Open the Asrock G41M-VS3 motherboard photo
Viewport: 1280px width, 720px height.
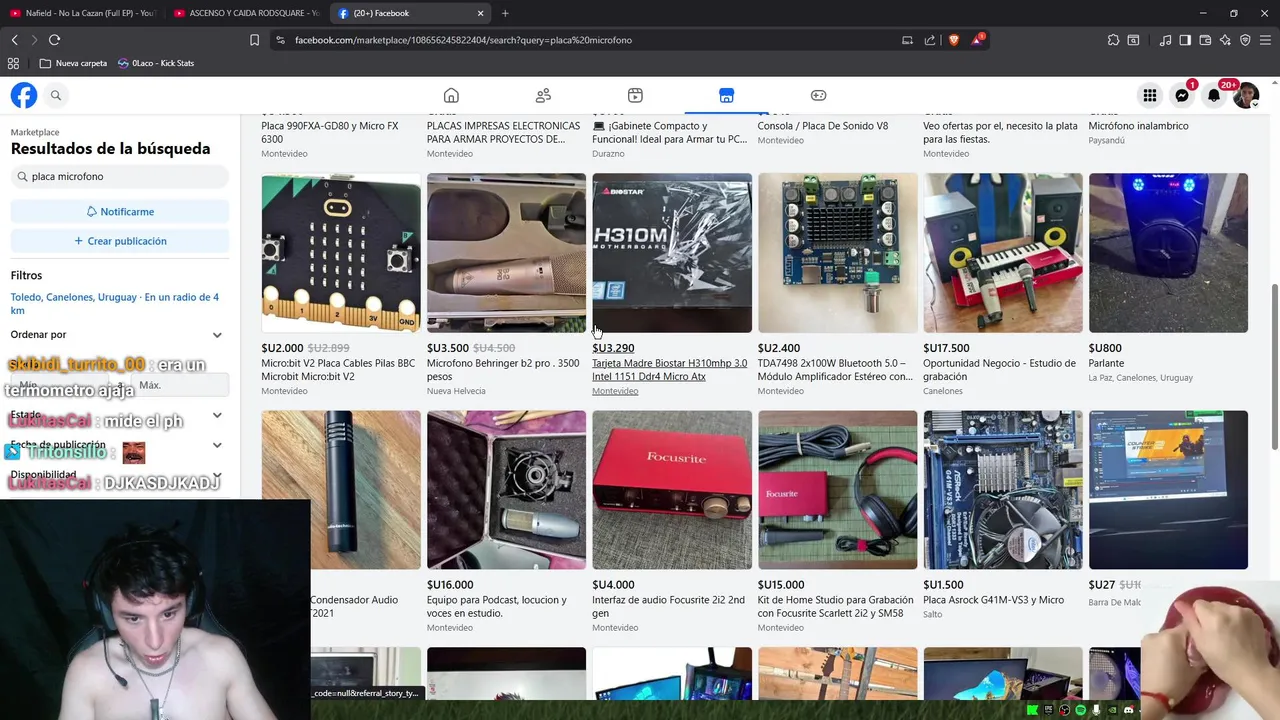[1003, 490]
